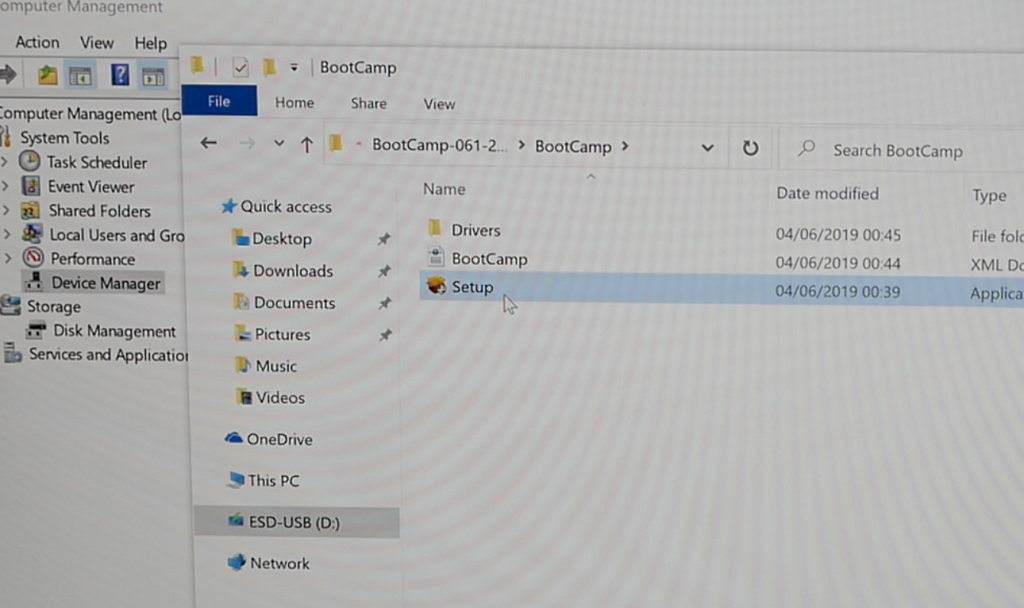Open the File tab in Explorer

[x=219, y=101]
